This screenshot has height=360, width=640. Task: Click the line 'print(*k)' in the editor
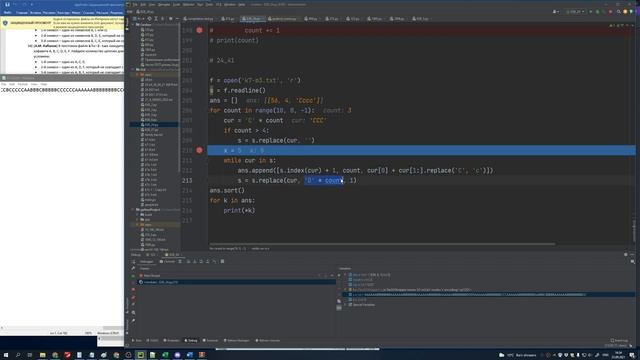coord(239,211)
